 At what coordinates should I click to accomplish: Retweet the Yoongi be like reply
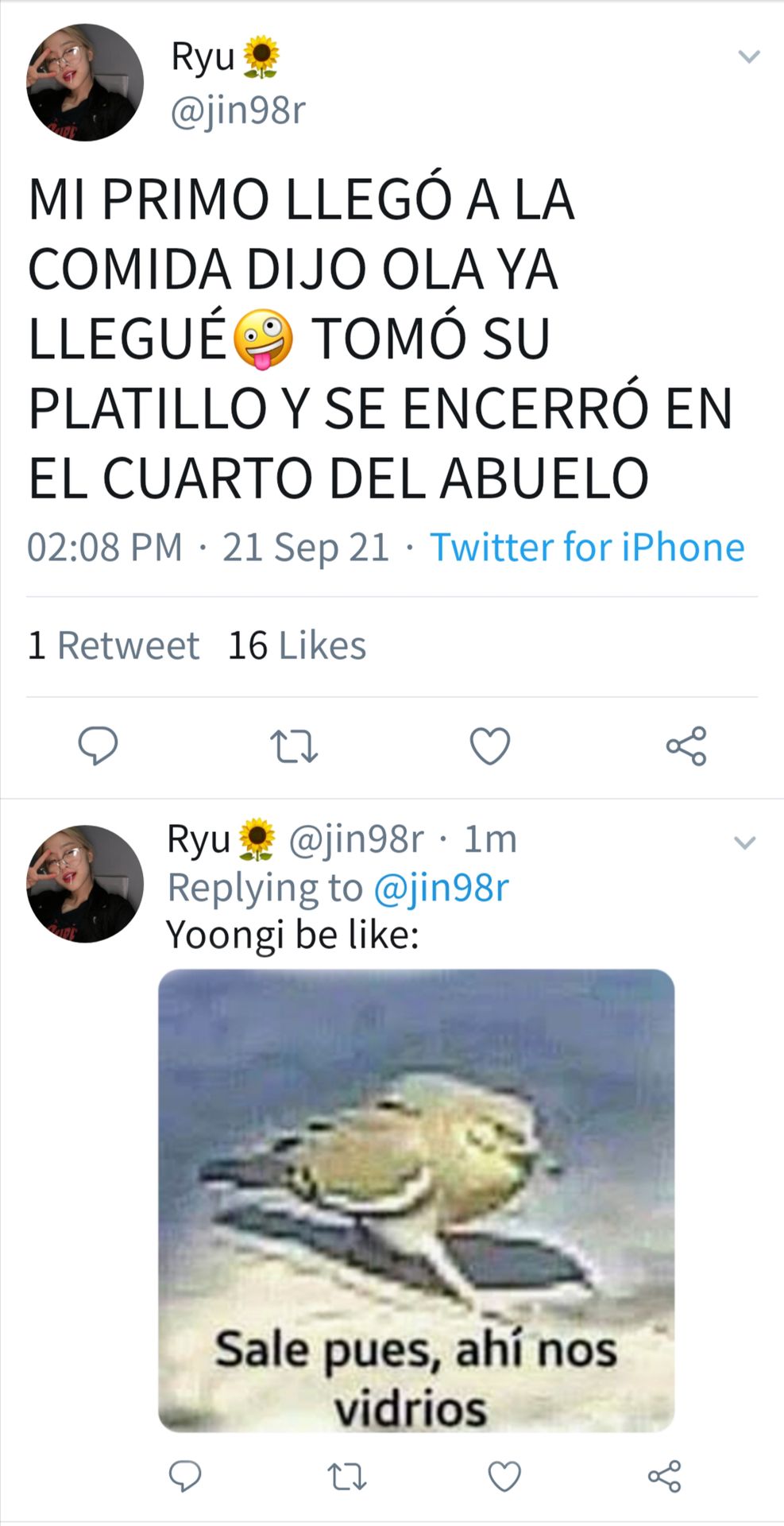click(347, 1477)
